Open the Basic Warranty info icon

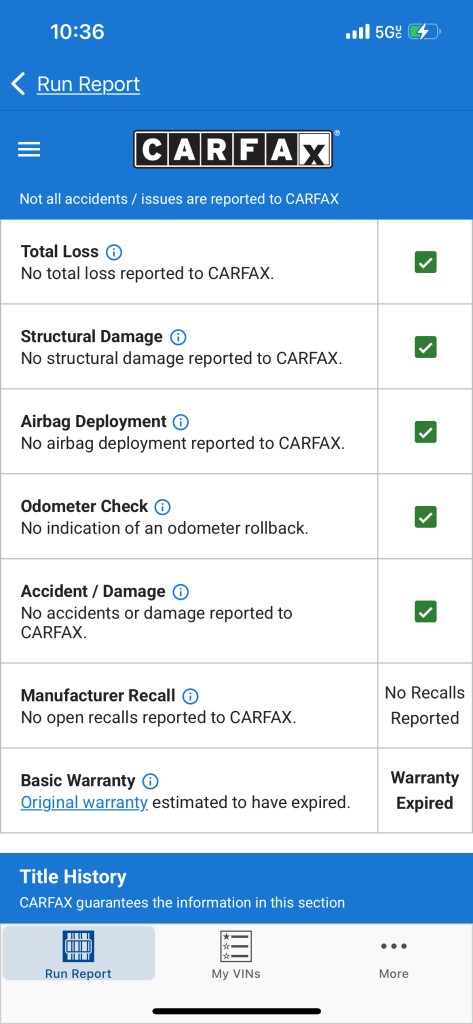coord(150,781)
